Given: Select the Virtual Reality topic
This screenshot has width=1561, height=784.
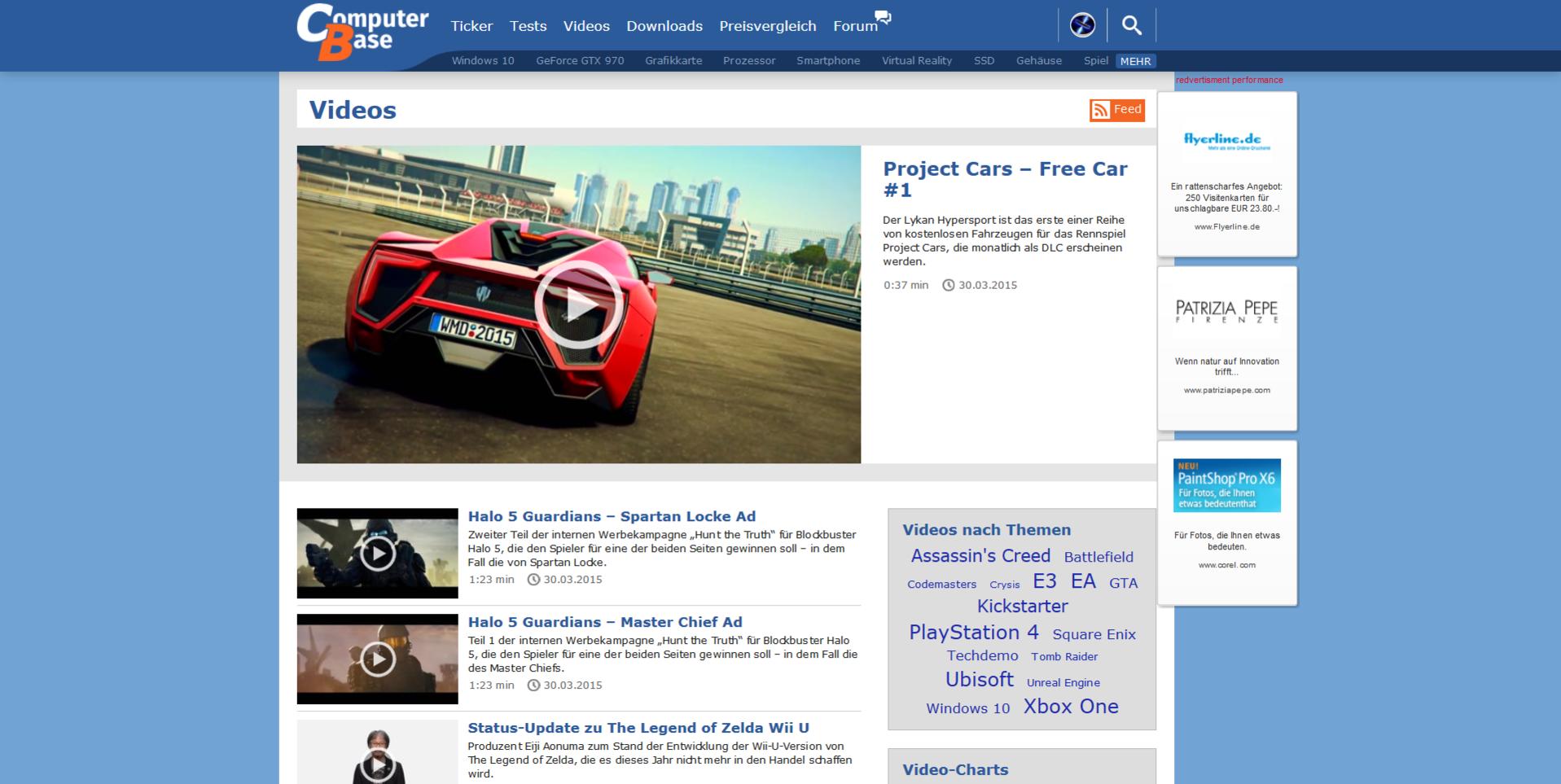Looking at the screenshot, I should (x=917, y=61).
